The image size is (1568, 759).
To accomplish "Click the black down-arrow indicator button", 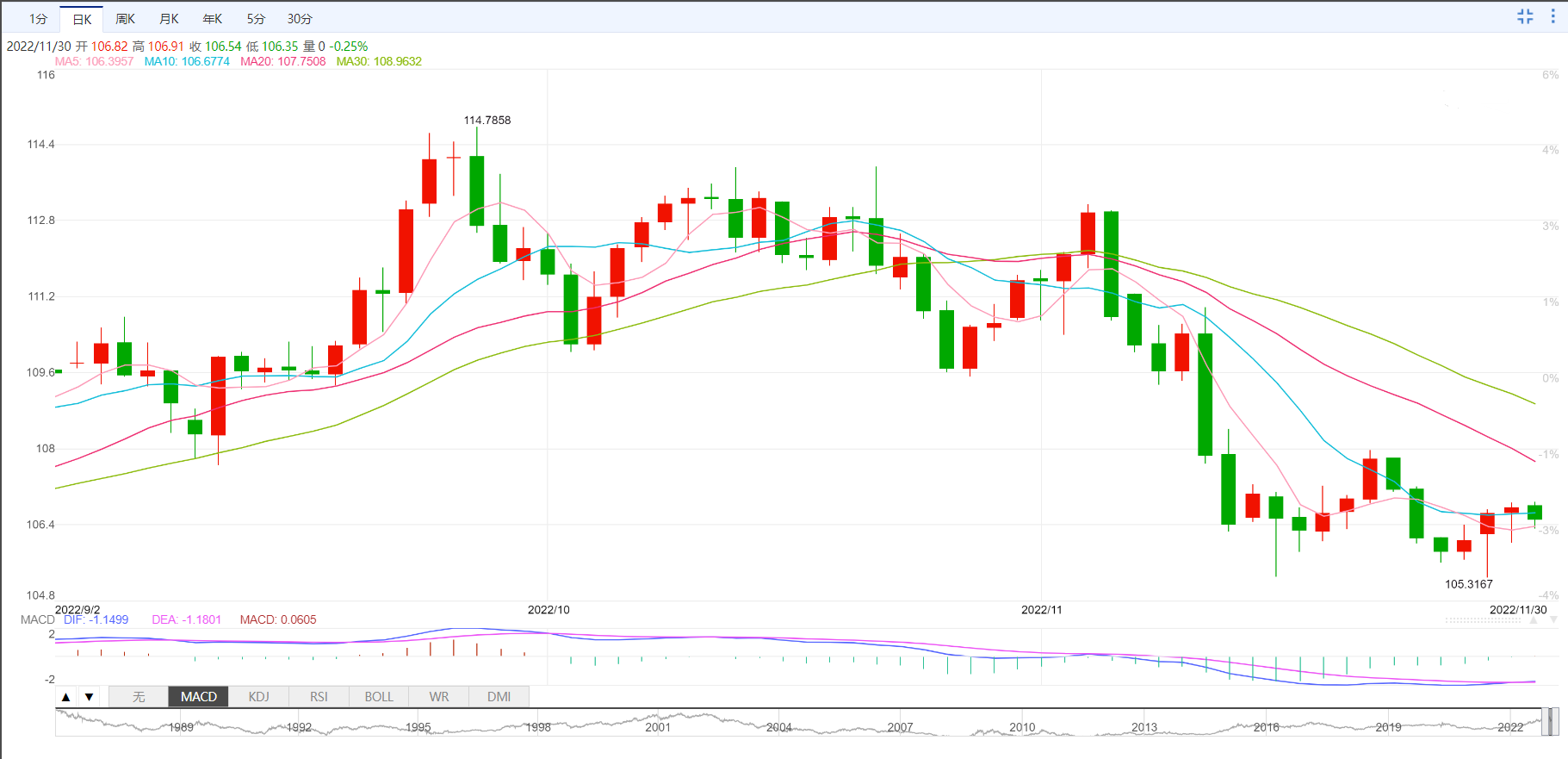I will click(89, 697).
